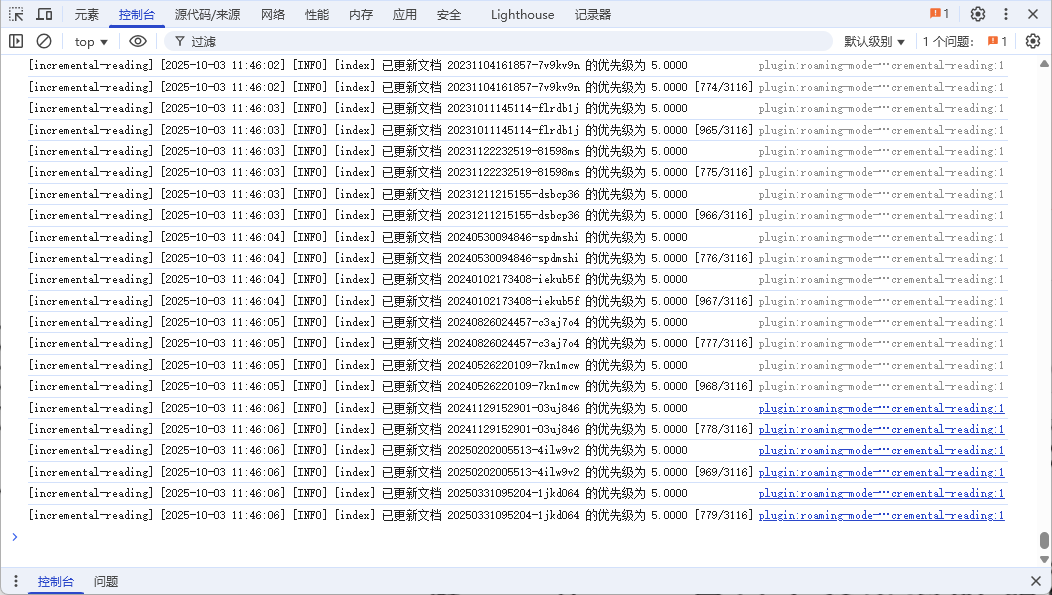
Task: Open source link of the [965/3116] log row
Action: [882, 130]
